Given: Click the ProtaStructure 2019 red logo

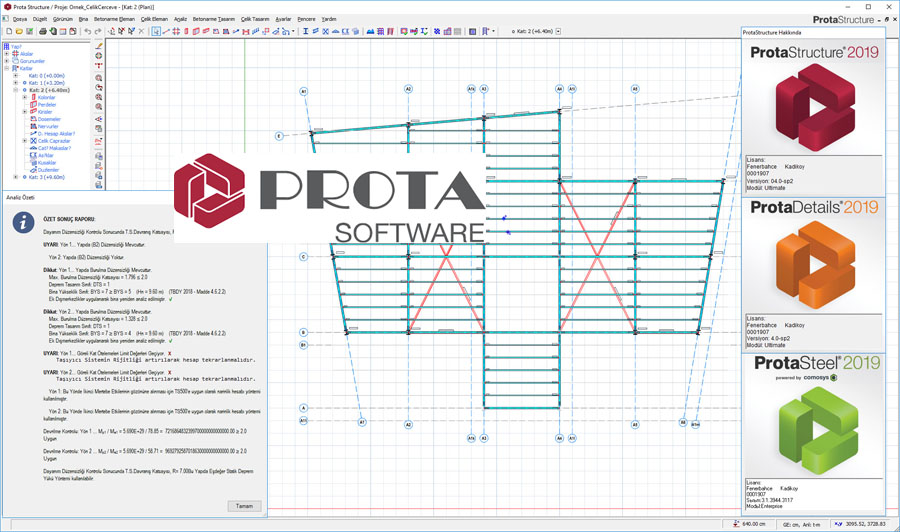Looking at the screenshot, I should tap(815, 107).
